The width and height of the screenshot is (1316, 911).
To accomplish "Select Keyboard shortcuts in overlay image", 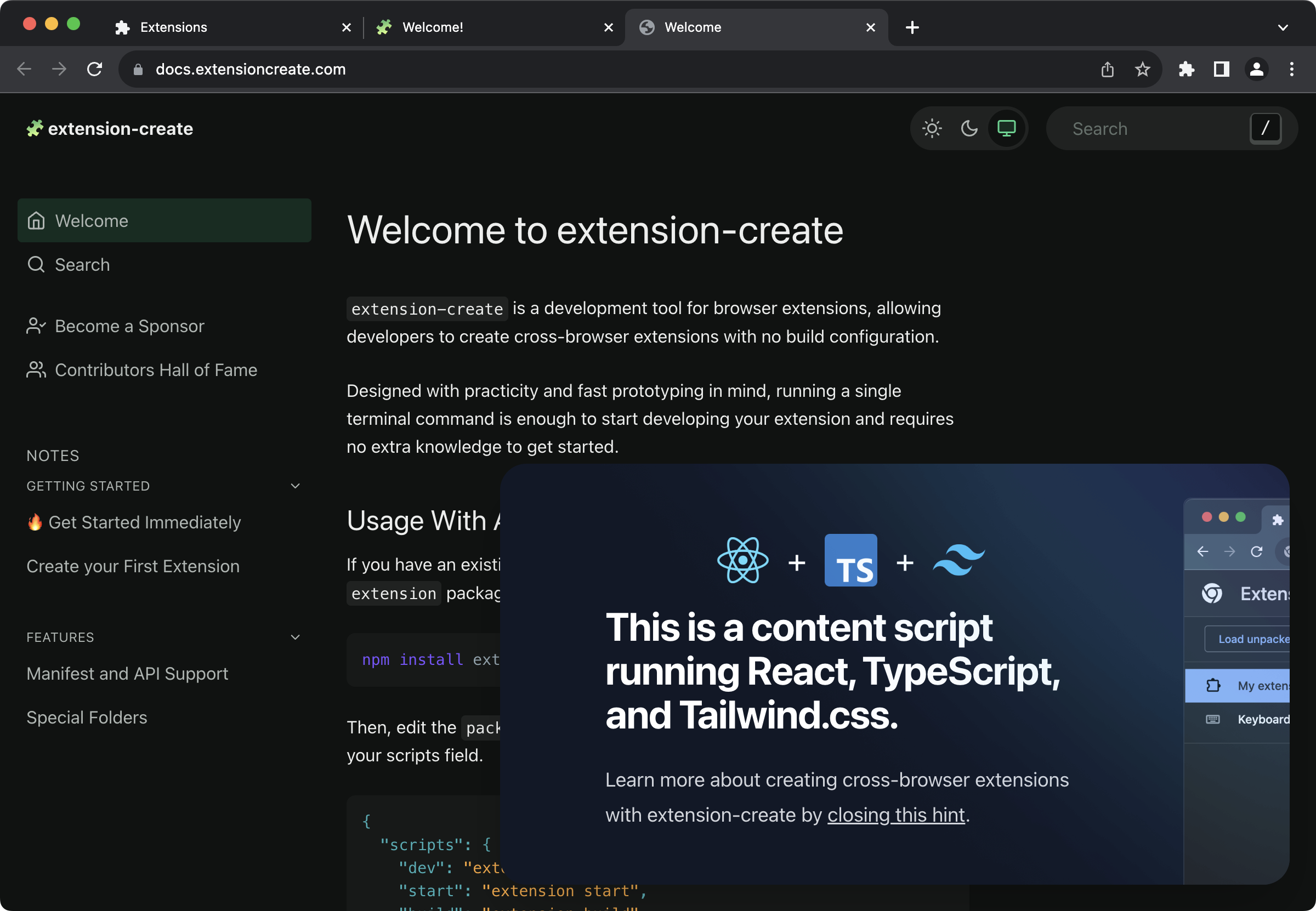I will [1237, 719].
